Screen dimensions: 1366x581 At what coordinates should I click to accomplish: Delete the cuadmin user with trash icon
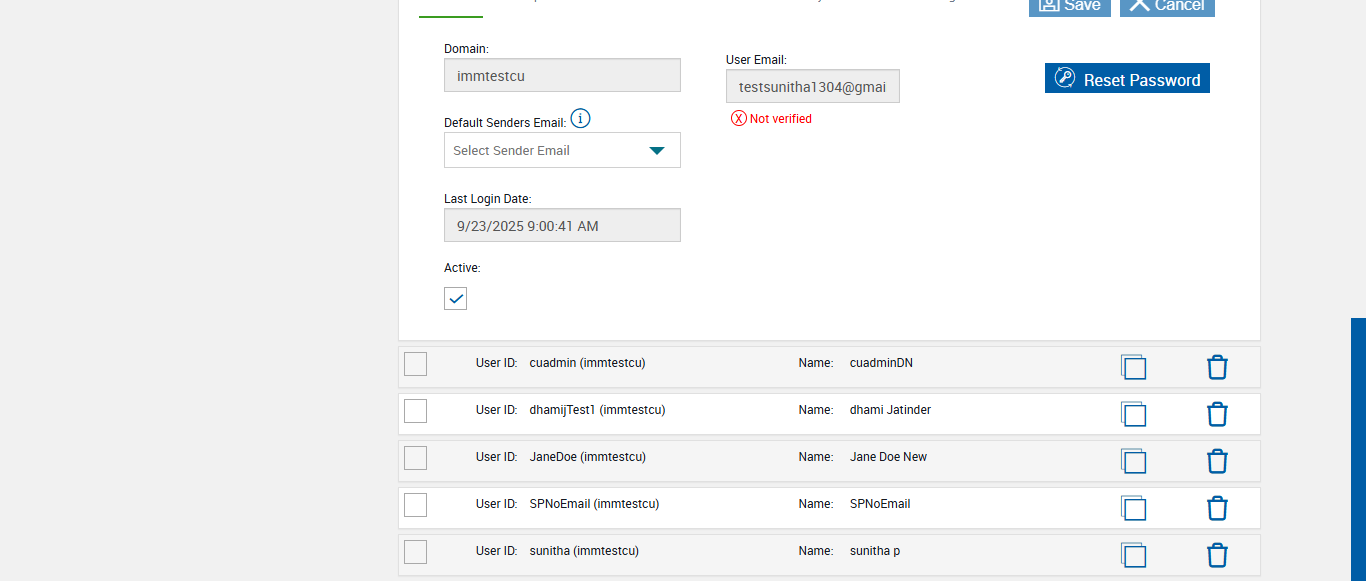pyautogui.click(x=1217, y=367)
